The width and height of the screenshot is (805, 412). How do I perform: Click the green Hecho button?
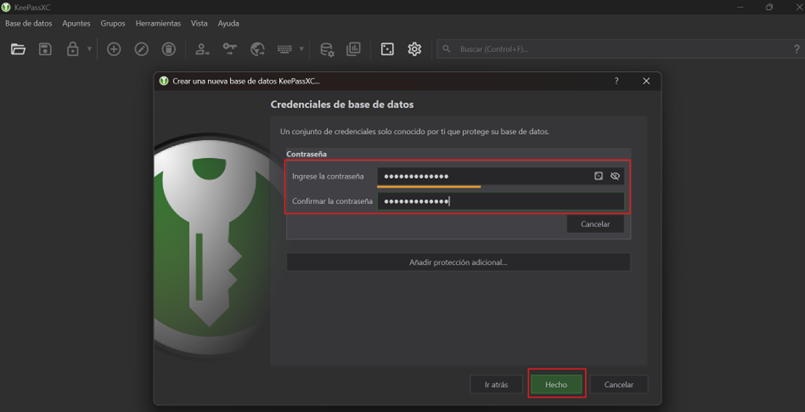click(x=556, y=384)
